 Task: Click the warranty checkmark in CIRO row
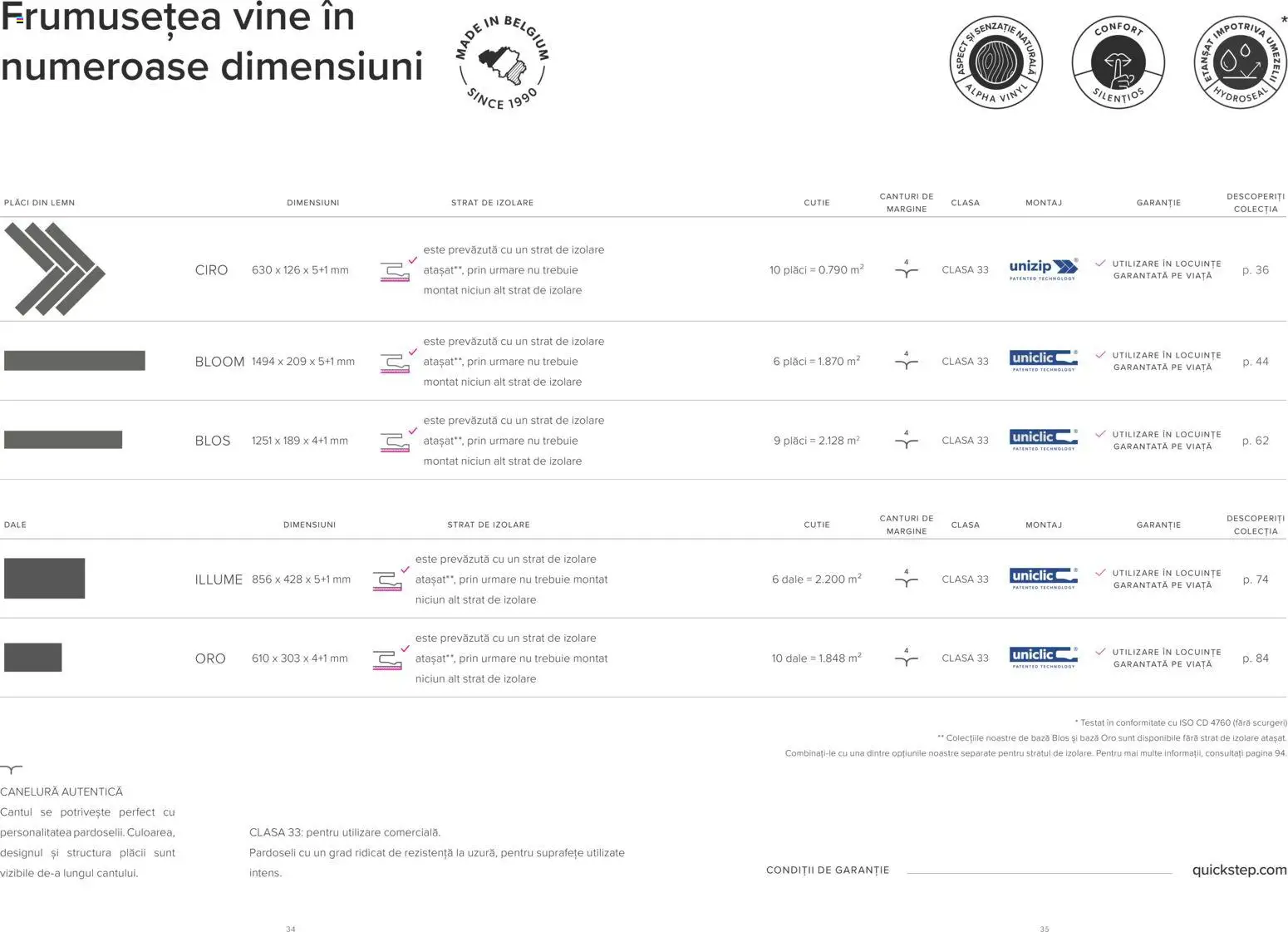(x=1100, y=264)
